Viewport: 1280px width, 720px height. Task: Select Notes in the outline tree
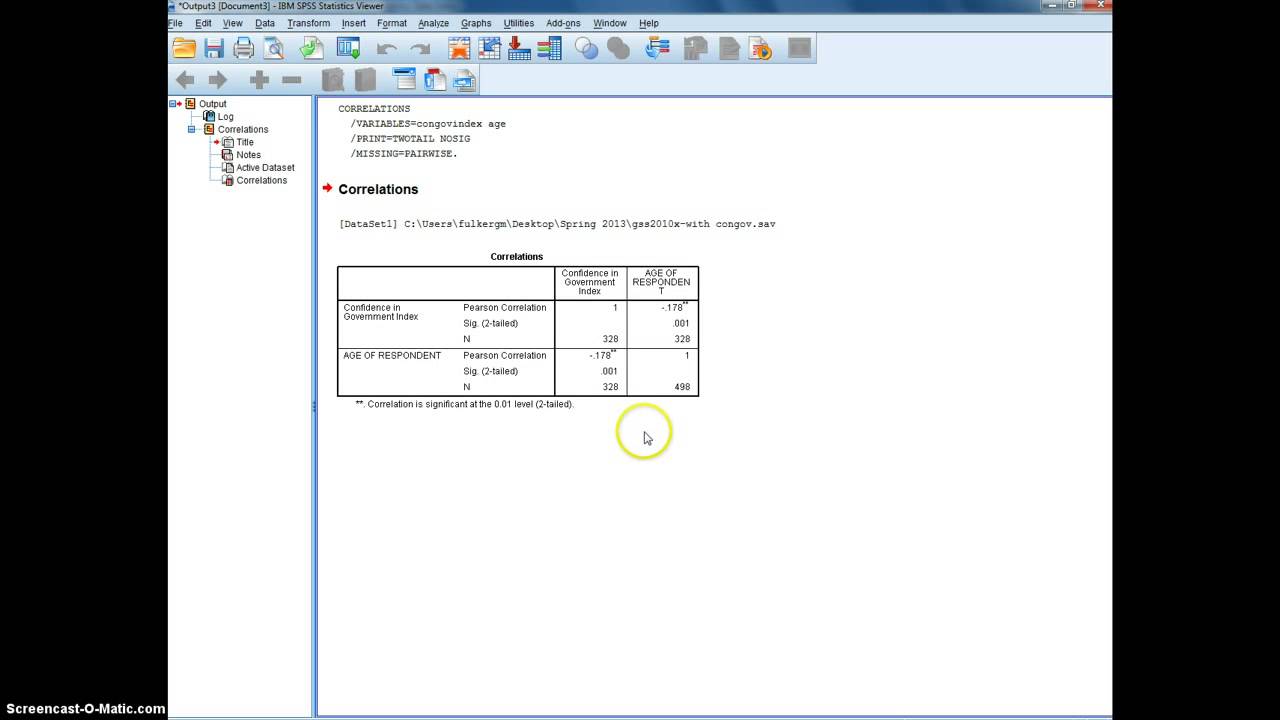[249, 155]
